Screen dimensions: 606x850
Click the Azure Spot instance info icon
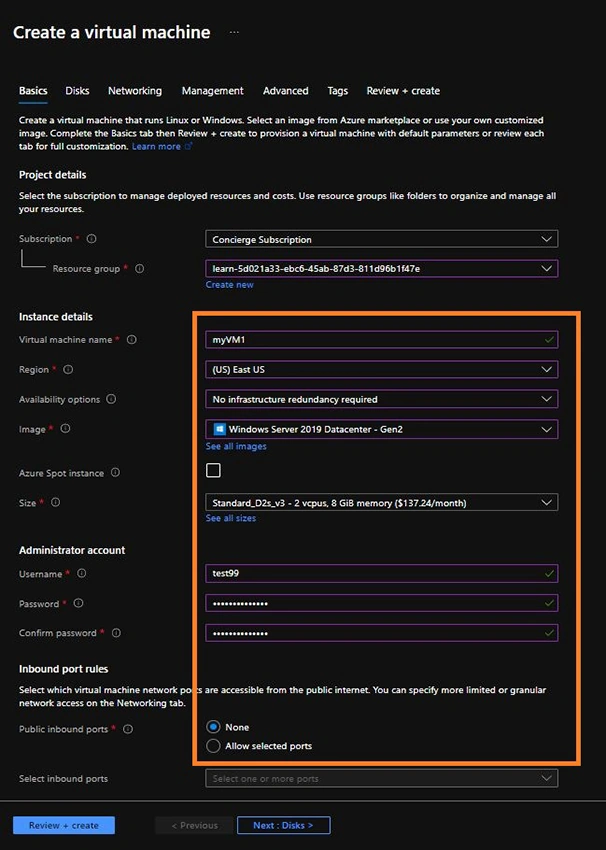[115, 473]
